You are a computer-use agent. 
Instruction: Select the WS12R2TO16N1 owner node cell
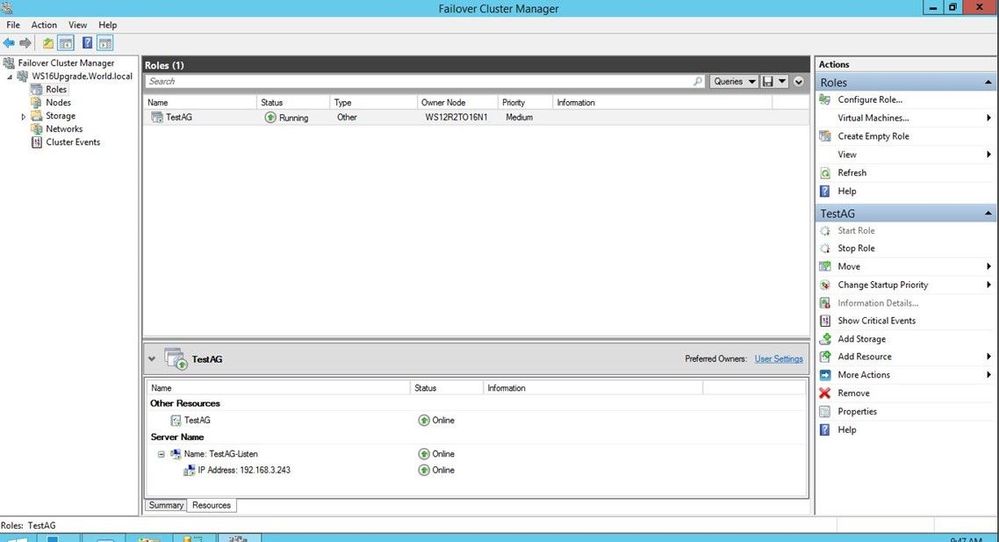456,117
